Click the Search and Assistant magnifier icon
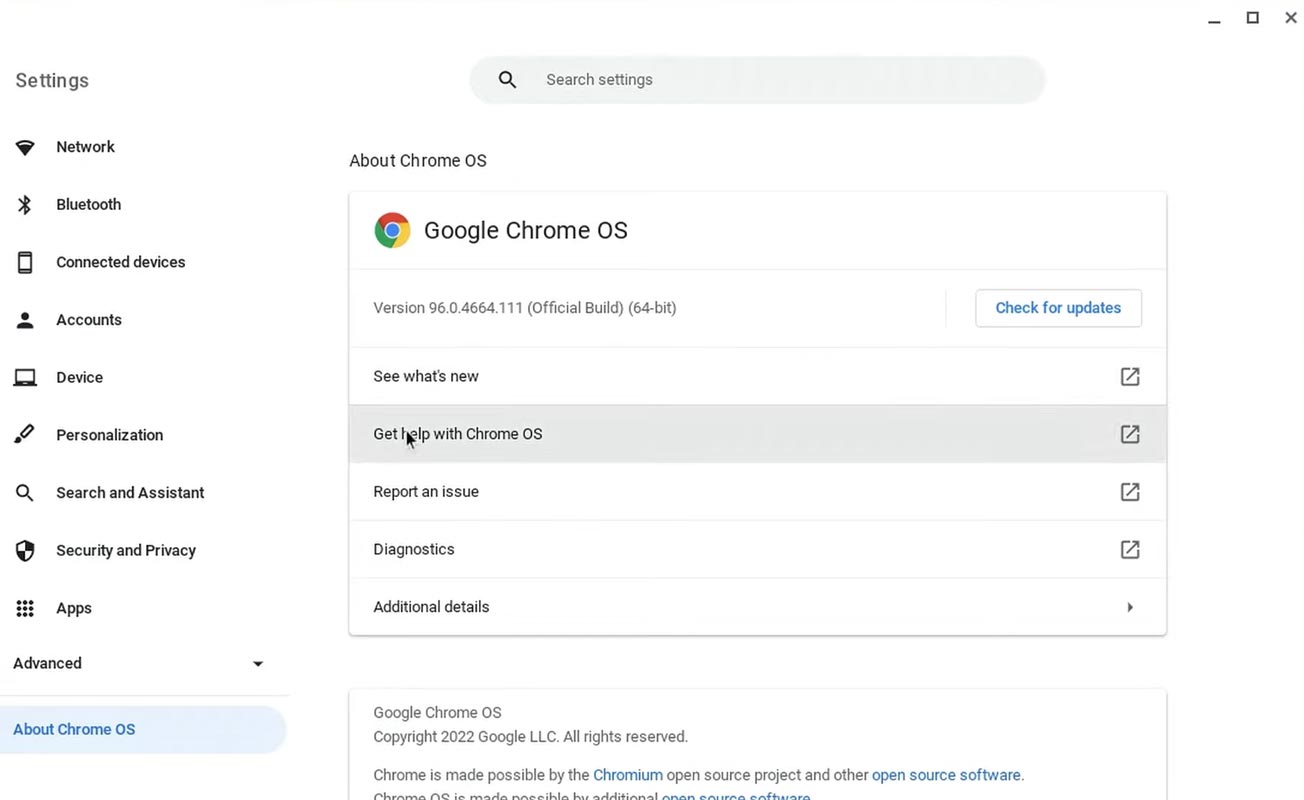This screenshot has height=800, width=1304. [25, 493]
